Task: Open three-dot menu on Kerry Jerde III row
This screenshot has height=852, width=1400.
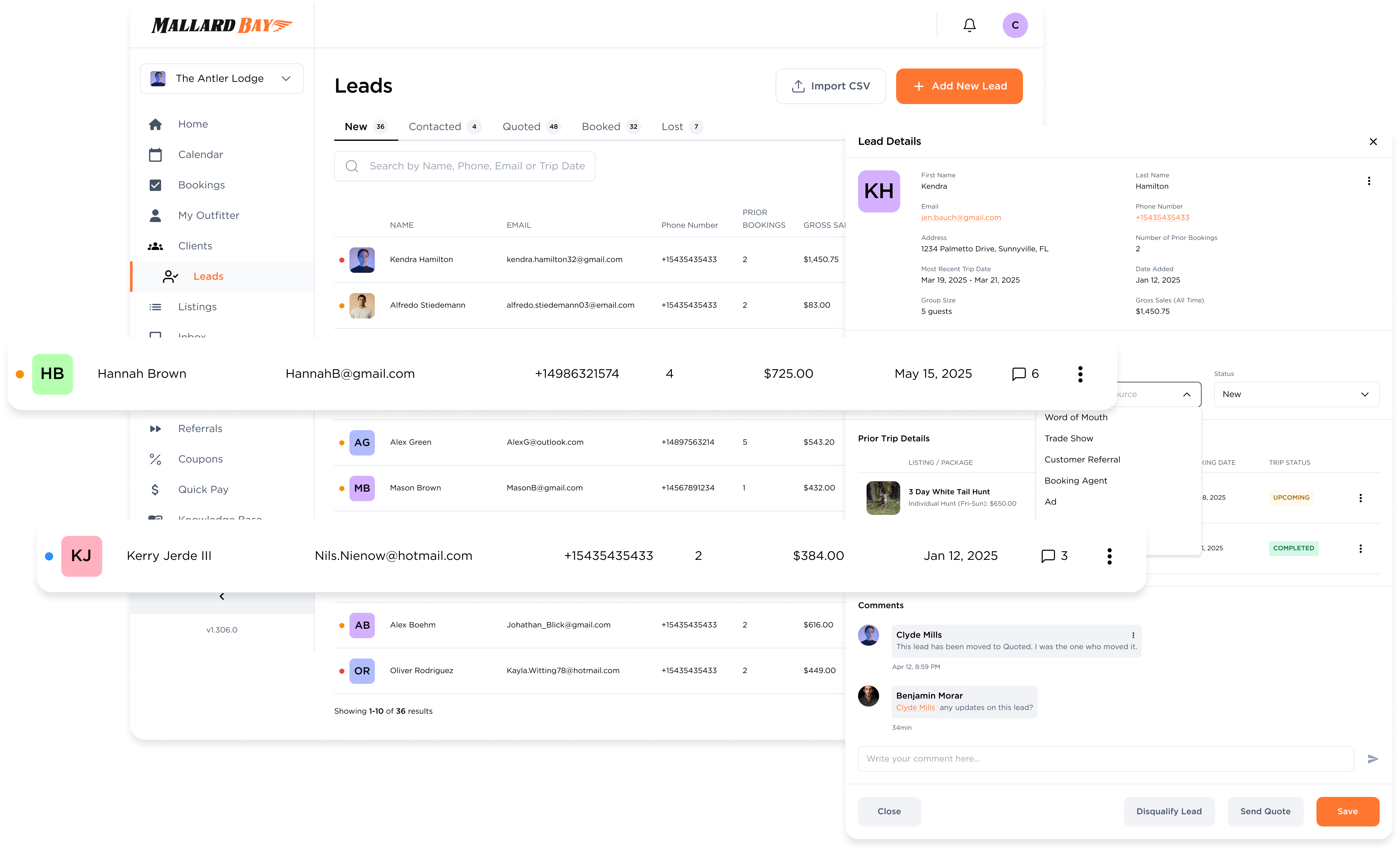Action: tap(1109, 556)
